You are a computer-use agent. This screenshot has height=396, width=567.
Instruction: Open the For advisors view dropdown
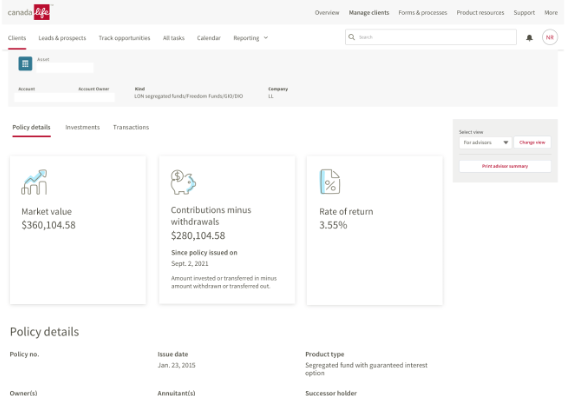pyautogui.click(x=485, y=142)
